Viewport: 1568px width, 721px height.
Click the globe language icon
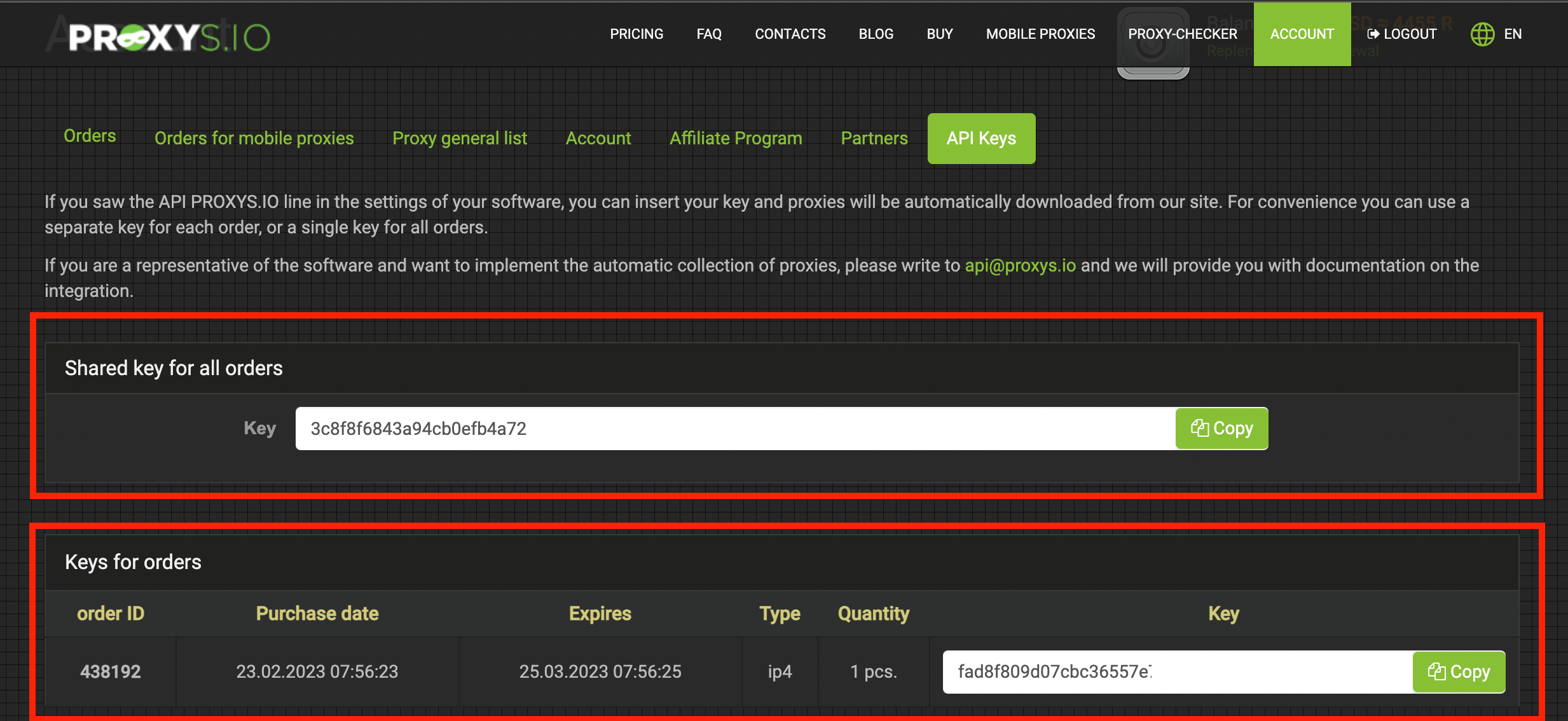point(1482,34)
